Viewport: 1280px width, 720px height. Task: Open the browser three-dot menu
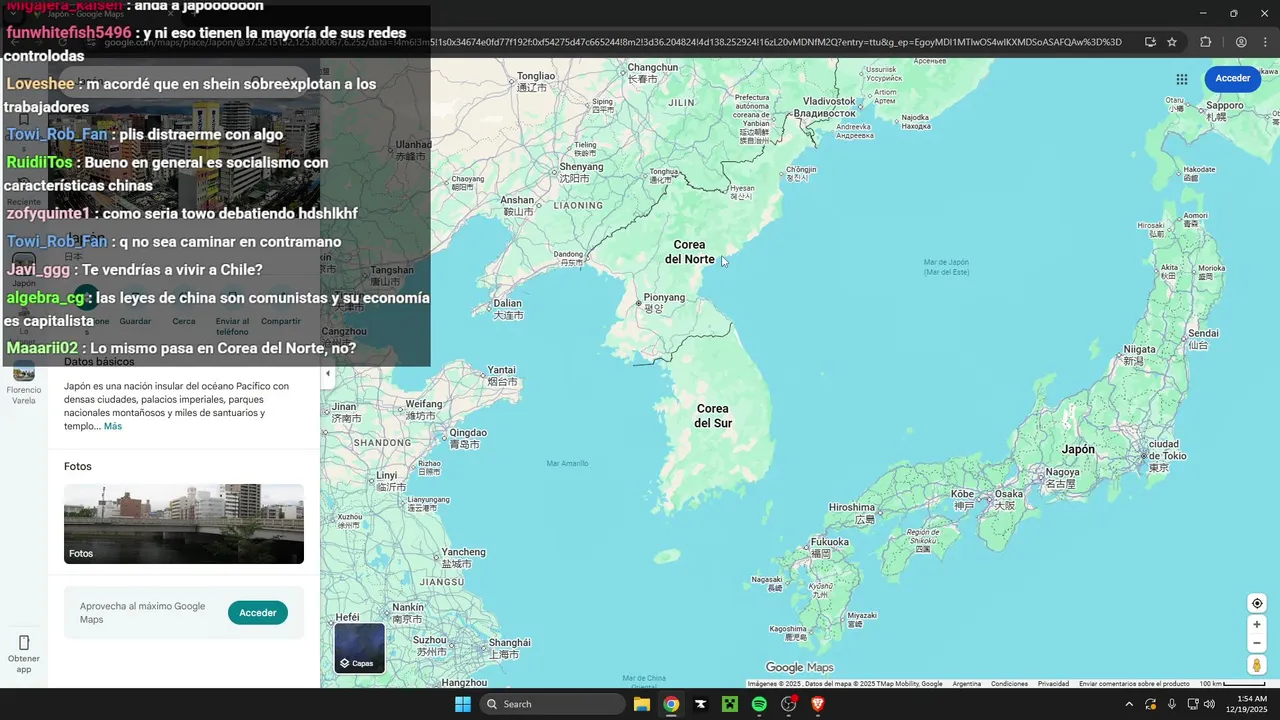(1264, 42)
